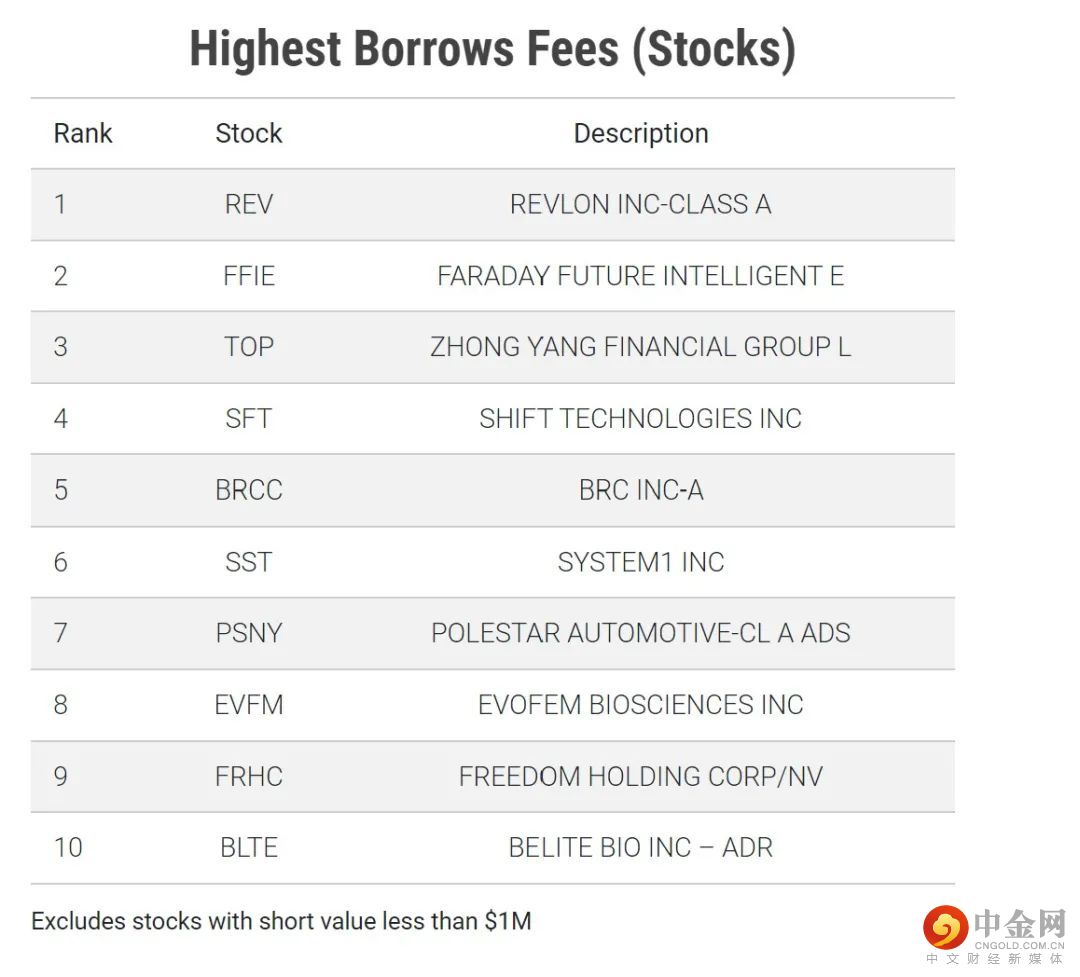Click the SST ticker symbol
Image resolution: width=1080 pixels, height=977 pixels.
click(249, 562)
